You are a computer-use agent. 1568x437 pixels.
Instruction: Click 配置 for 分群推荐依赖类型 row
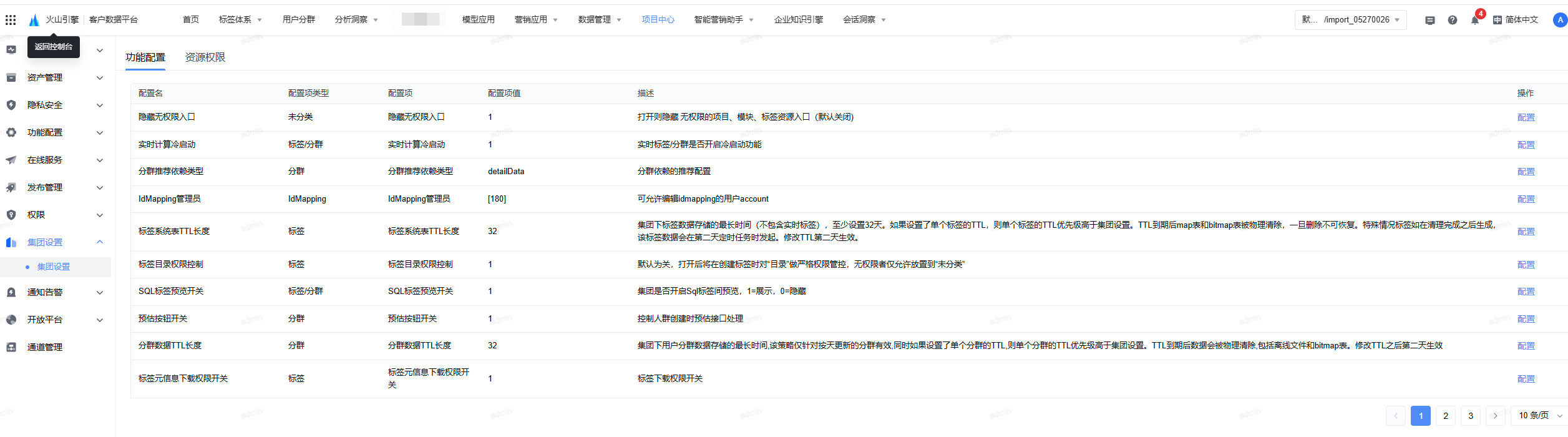(x=1526, y=172)
